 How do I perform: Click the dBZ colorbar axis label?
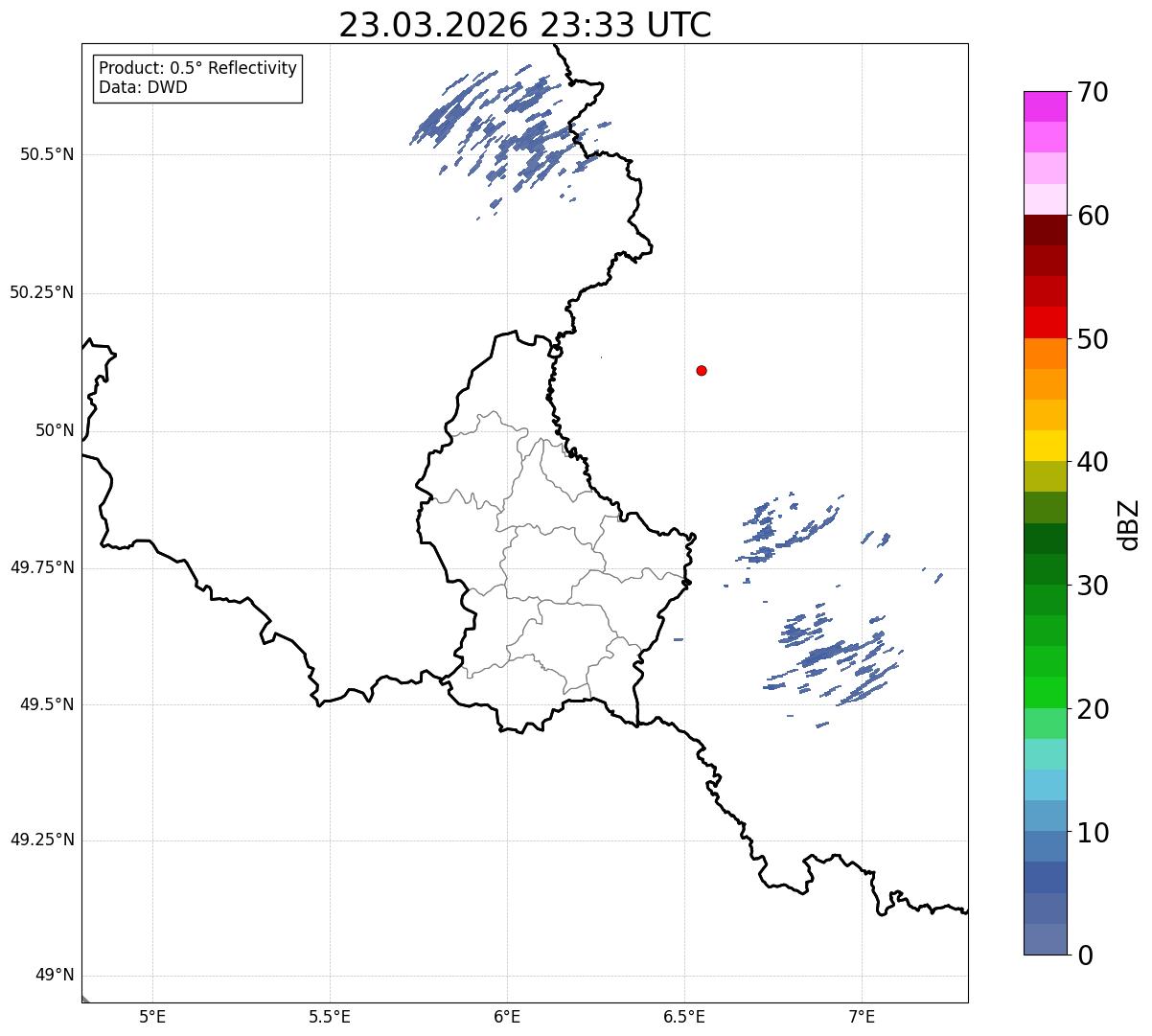(x=1130, y=523)
